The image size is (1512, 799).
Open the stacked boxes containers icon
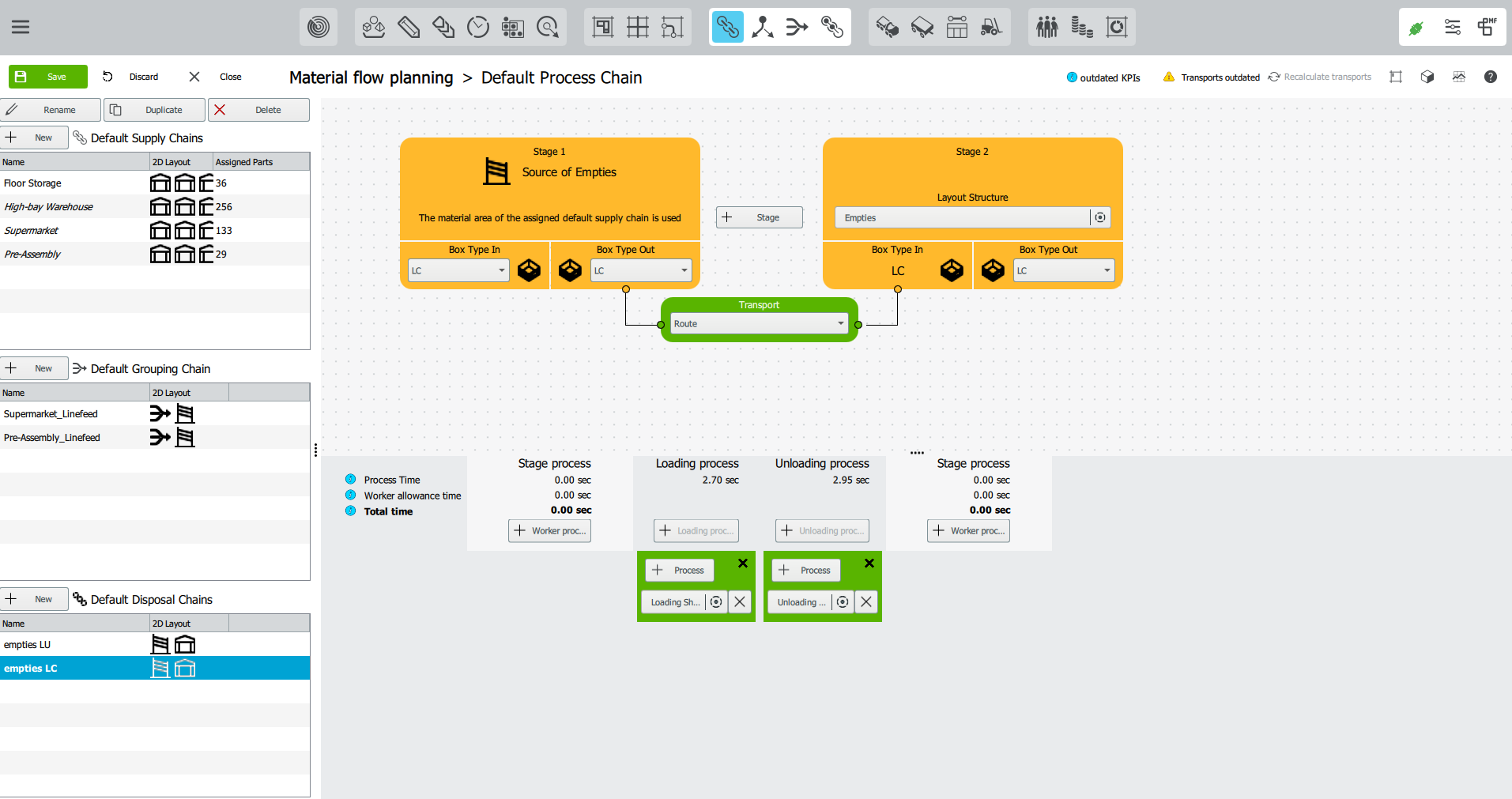click(x=443, y=28)
